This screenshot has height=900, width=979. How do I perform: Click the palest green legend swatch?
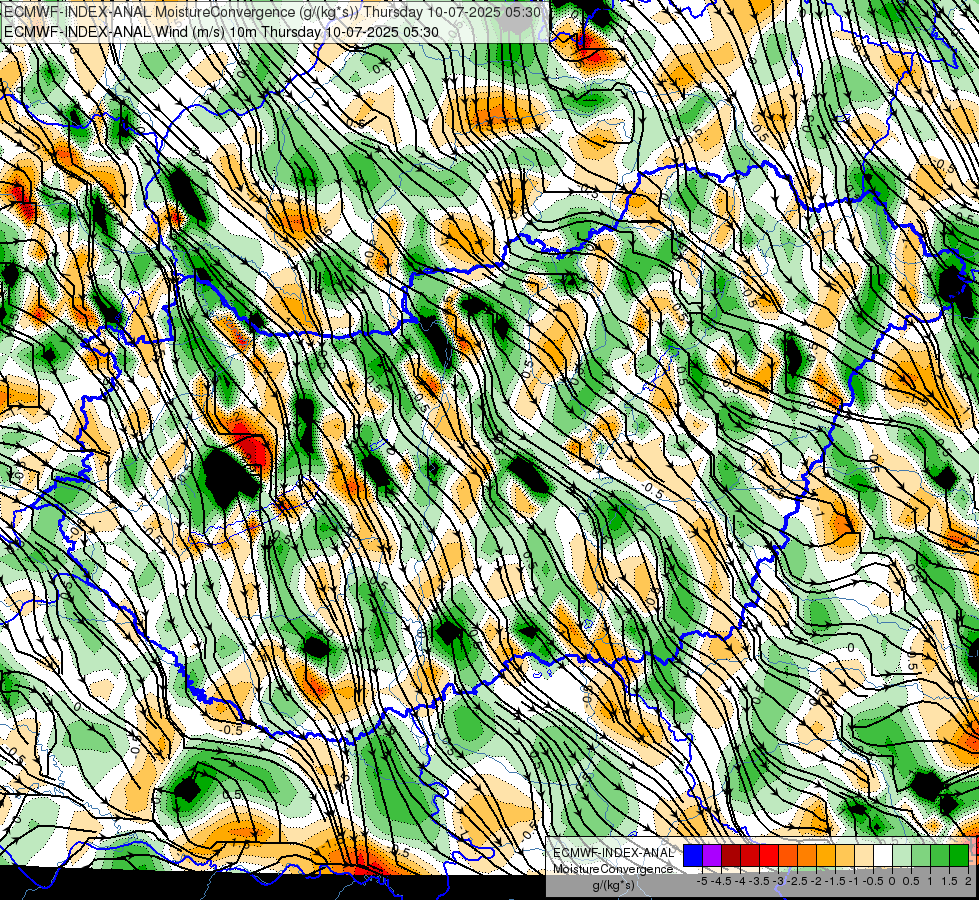click(x=902, y=855)
